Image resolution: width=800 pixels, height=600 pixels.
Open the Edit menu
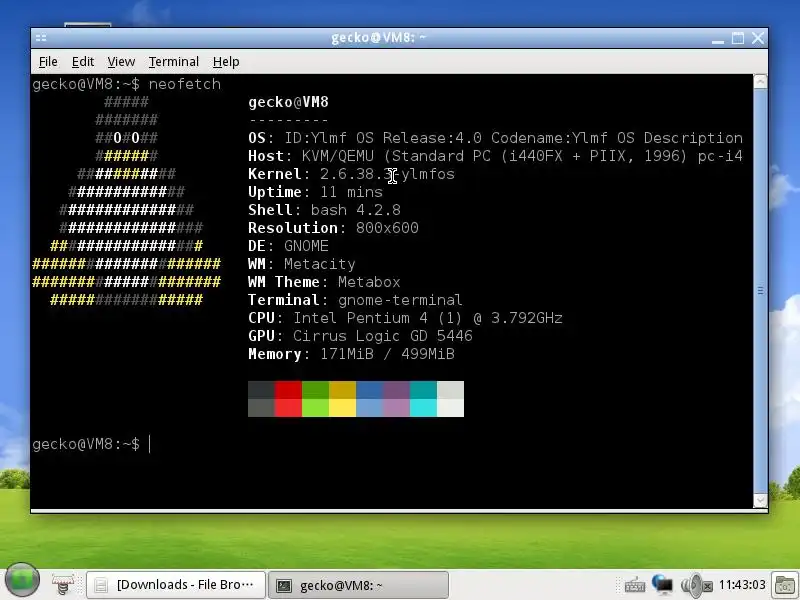coord(83,62)
